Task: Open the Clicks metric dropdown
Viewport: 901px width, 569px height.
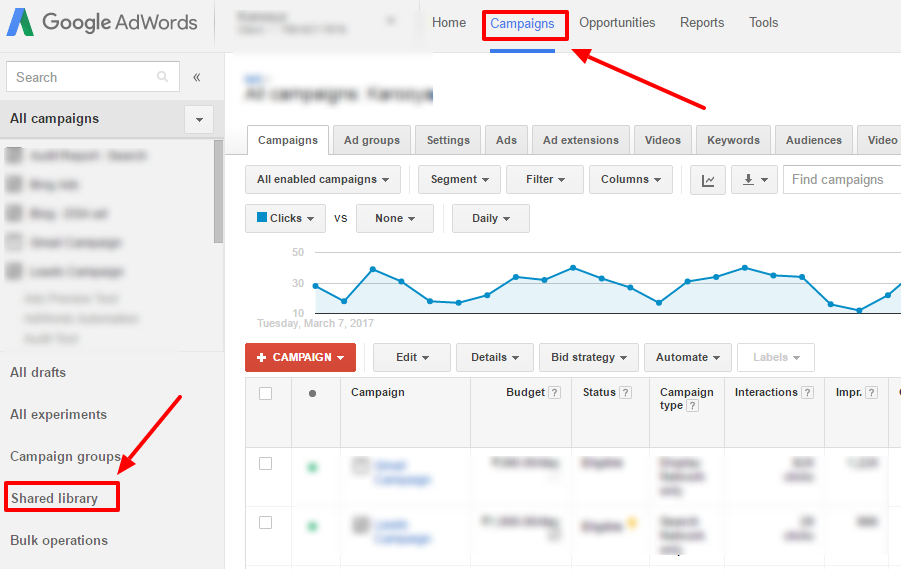Action: 286,218
